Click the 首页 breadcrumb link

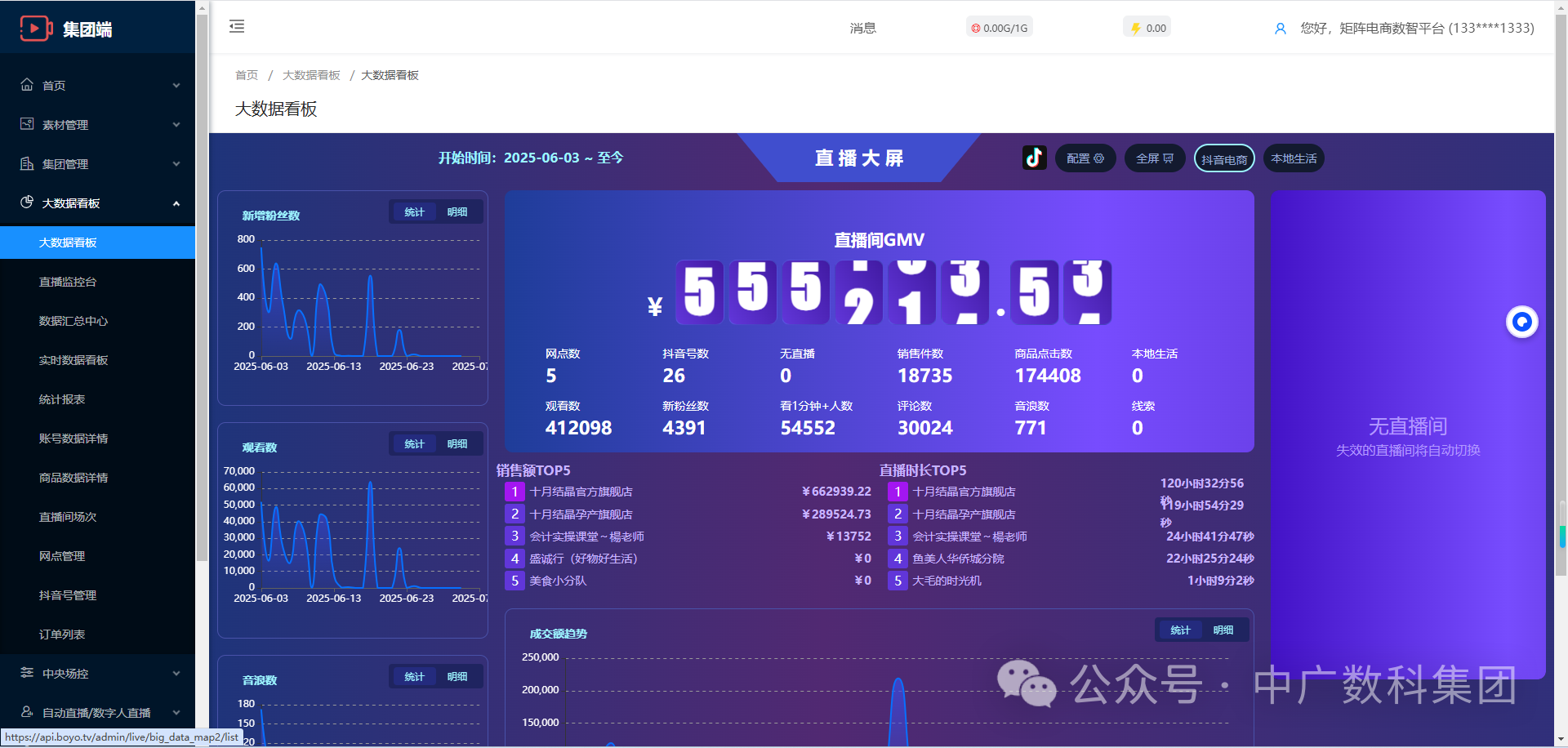pyautogui.click(x=247, y=75)
